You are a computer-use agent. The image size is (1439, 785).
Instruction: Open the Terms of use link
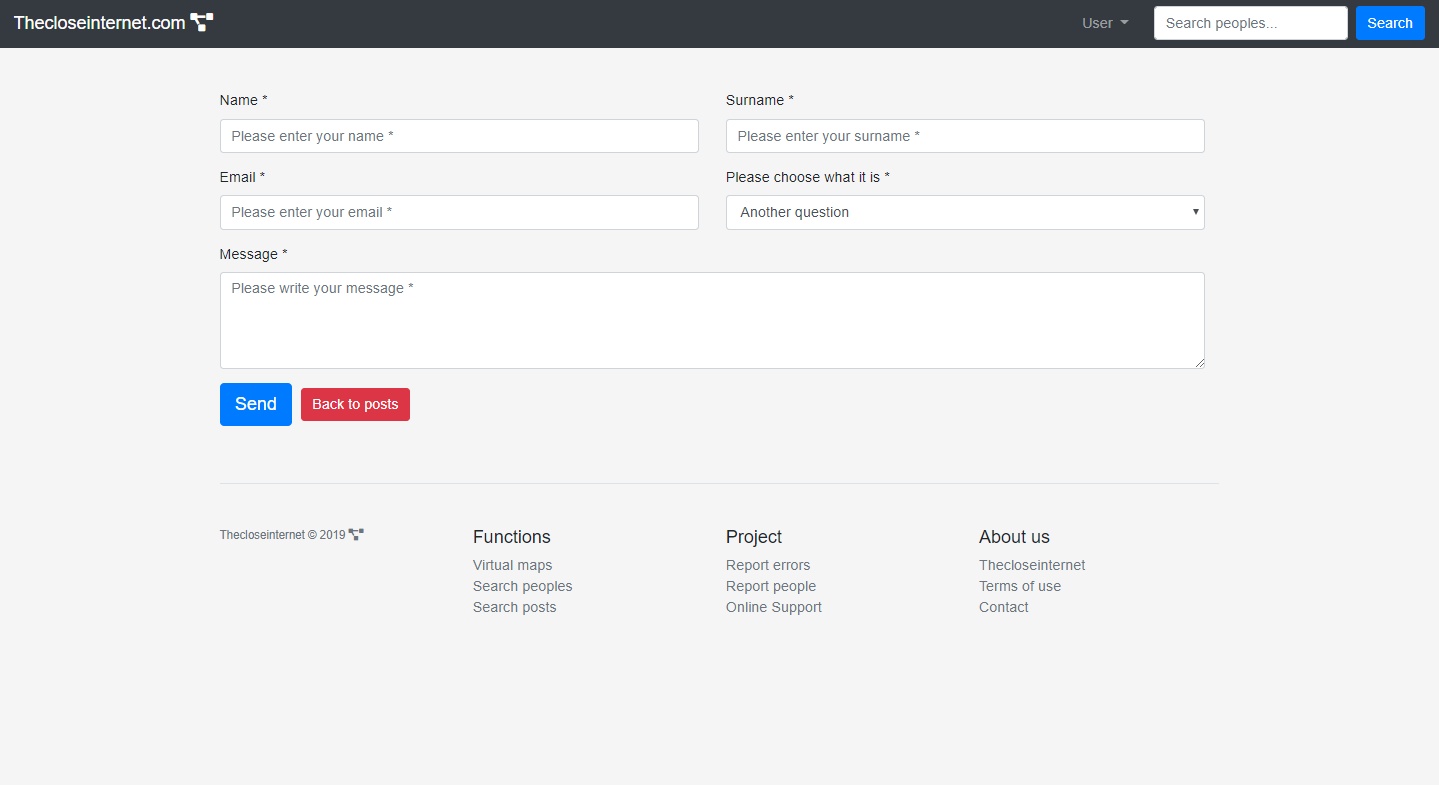[x=1019, y=586]
